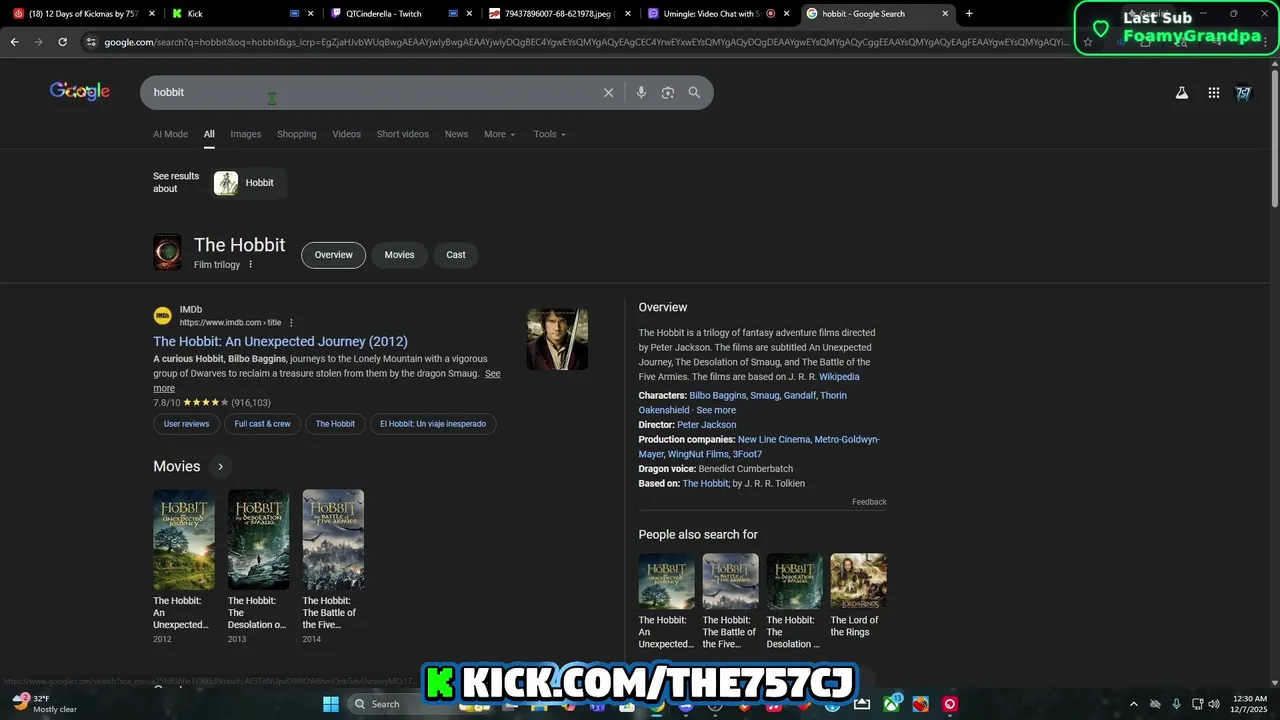Open The Hobbit: An Unexpected Journey (2012) link
Viewport: 1280px width, 720px height.
coord(280,341)
